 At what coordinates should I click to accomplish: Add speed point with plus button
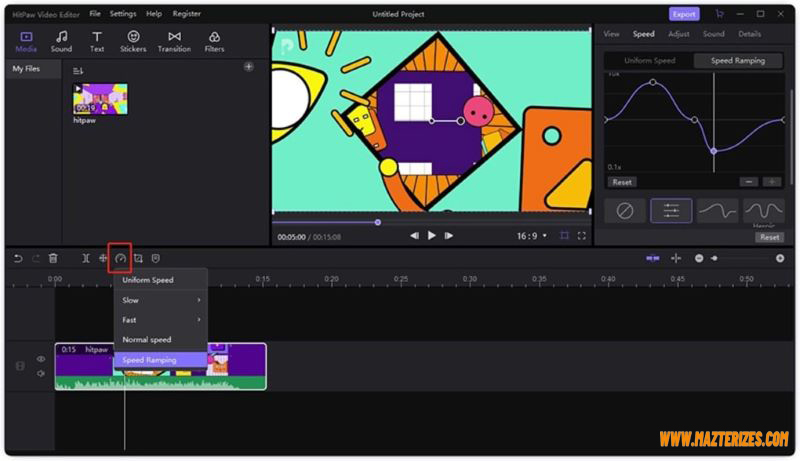click(772, 182)
